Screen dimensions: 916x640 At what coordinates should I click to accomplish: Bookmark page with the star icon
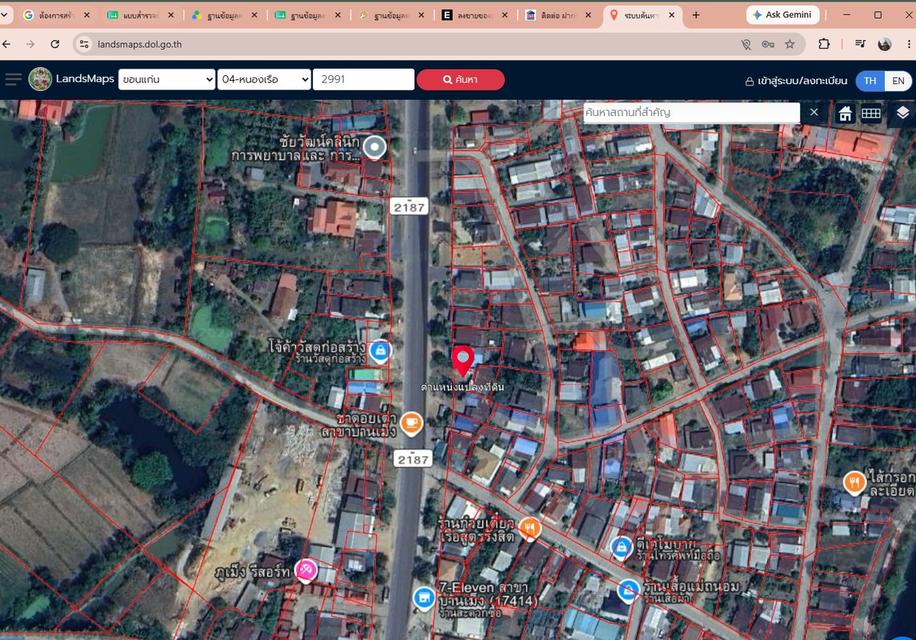click(790, 44)
